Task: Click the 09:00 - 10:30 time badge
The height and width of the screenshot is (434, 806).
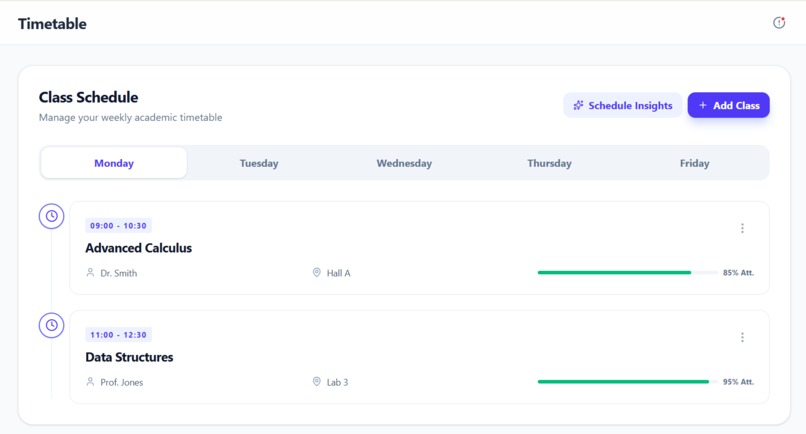Action: click(x=118, y=226)
